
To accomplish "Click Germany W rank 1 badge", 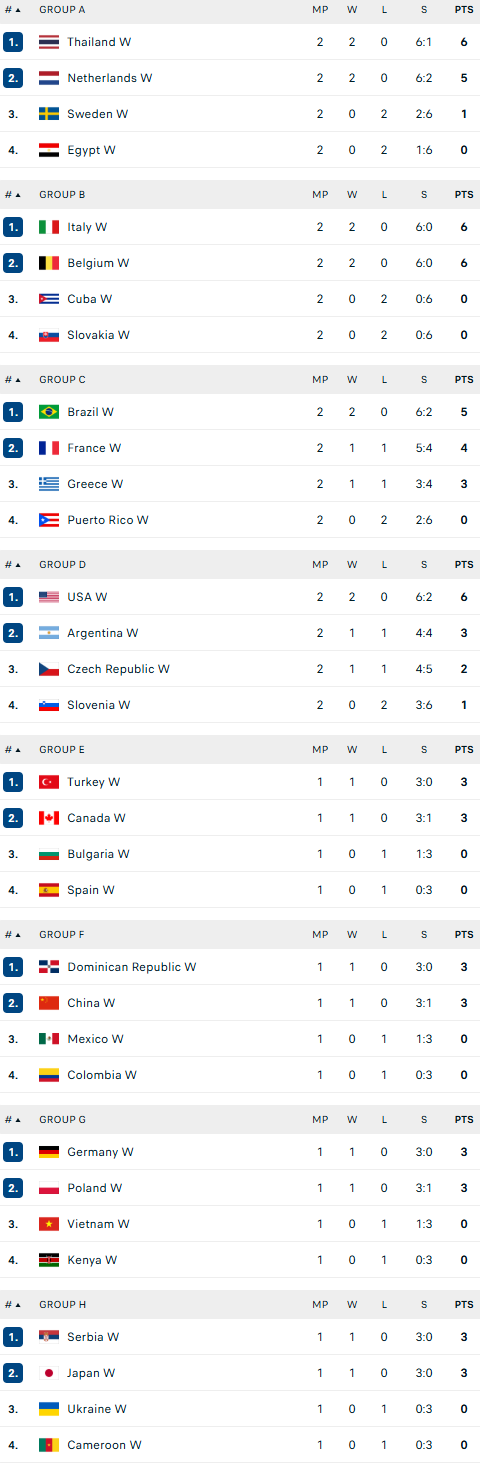I will [x=13, y=1152].
